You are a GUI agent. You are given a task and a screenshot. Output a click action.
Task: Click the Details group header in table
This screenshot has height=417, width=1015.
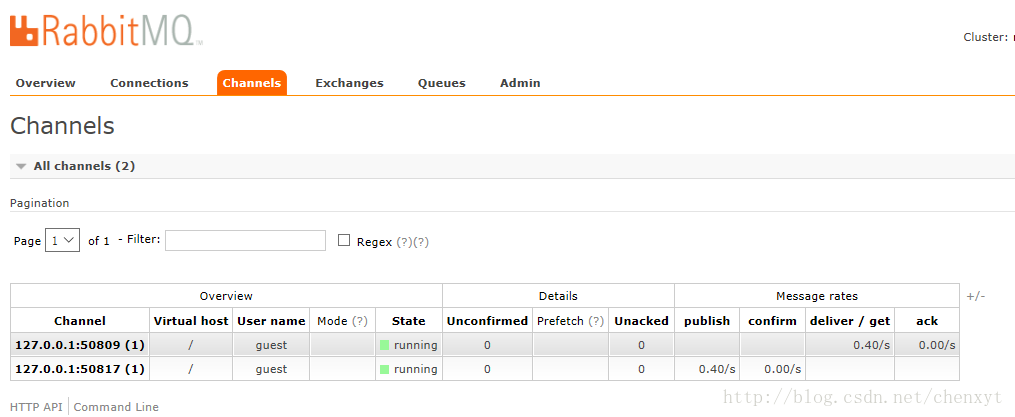click(x=558, y=296)
